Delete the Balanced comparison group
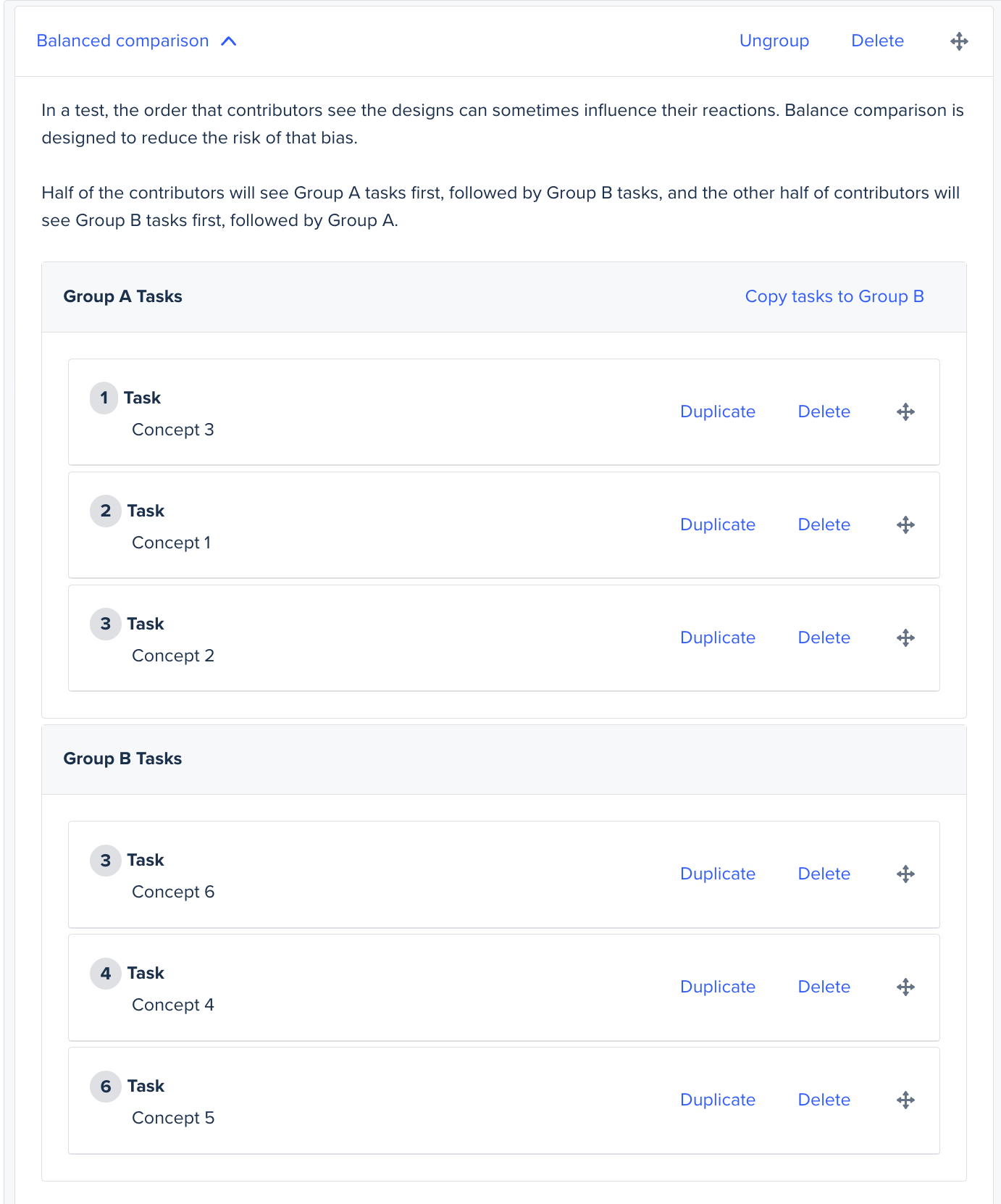 click(877, 41)
